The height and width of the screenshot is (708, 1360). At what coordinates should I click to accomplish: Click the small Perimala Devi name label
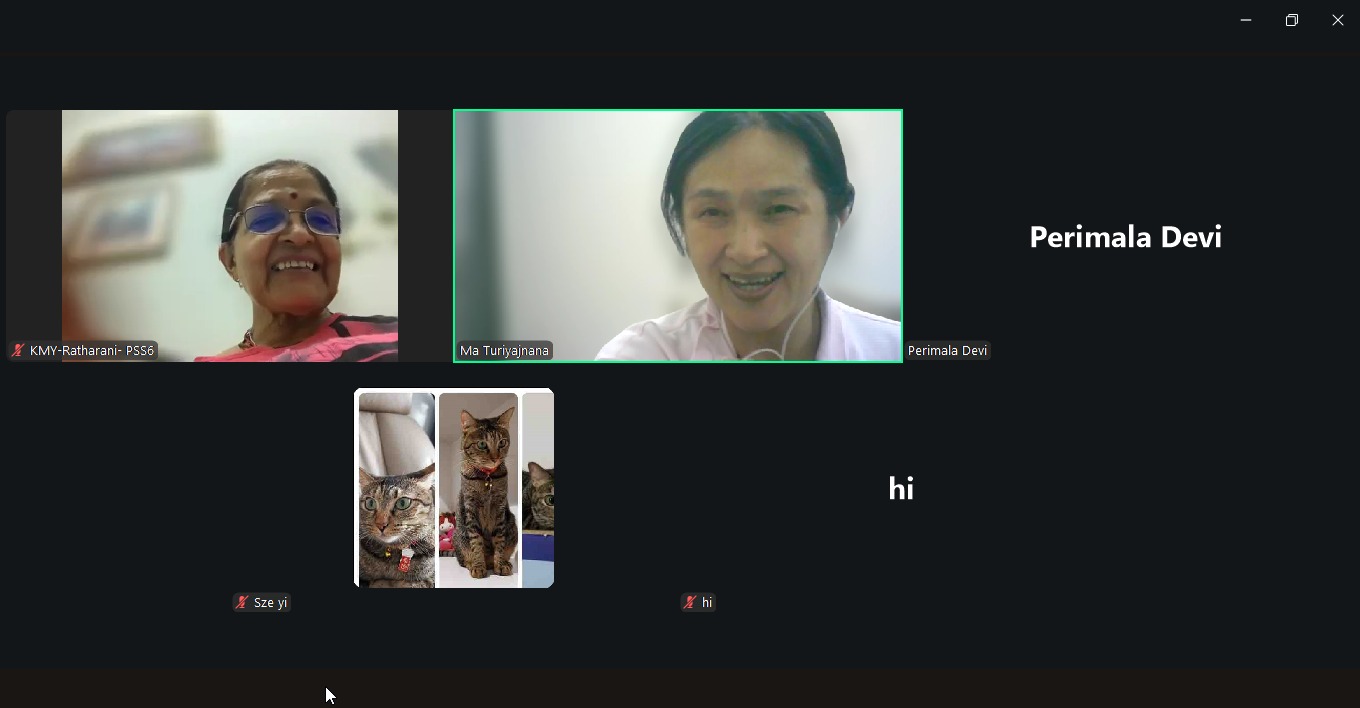tap(947, 351)
